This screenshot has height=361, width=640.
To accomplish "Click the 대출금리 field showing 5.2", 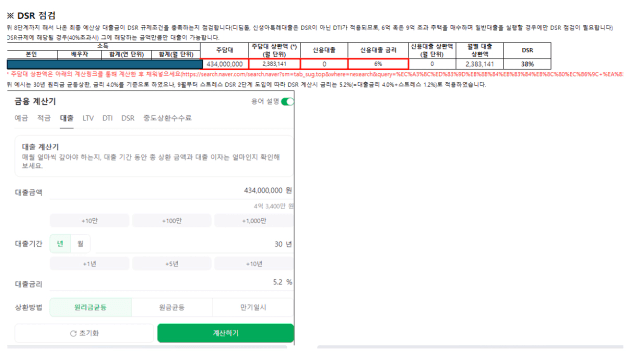I will pyautogui.click(x=171, y=282).
